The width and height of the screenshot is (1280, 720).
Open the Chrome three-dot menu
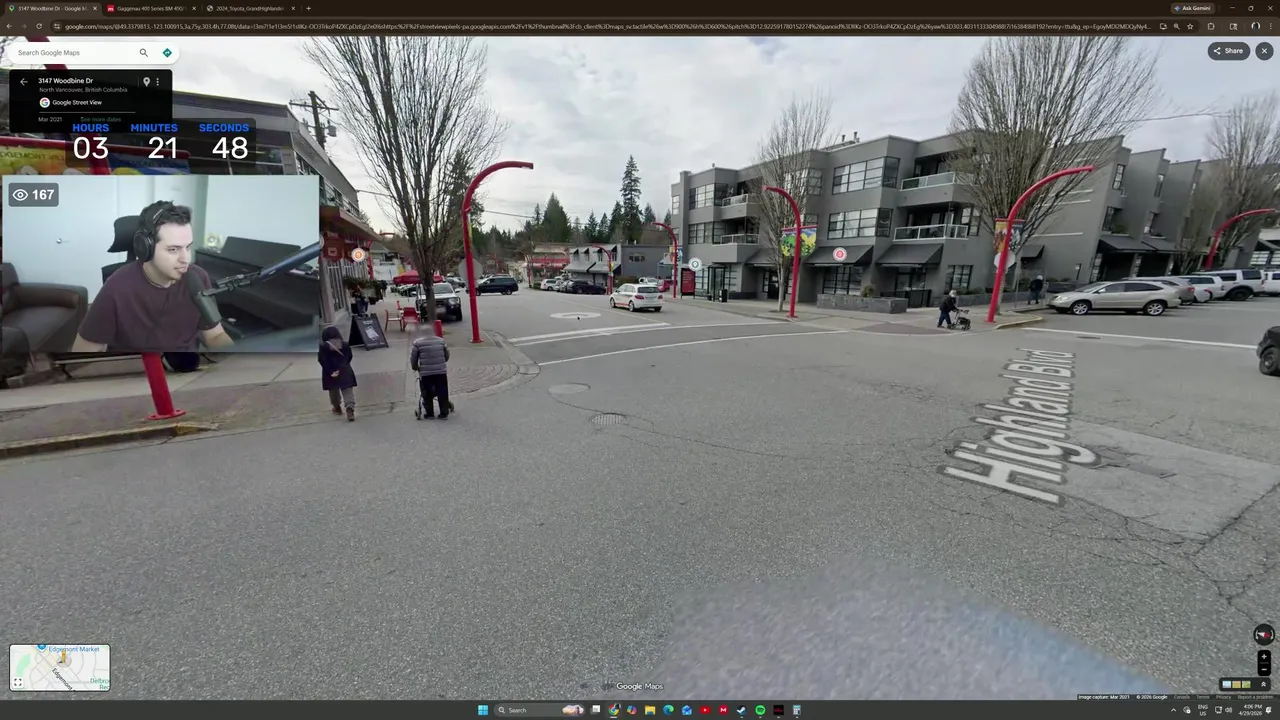(1271, 26)
